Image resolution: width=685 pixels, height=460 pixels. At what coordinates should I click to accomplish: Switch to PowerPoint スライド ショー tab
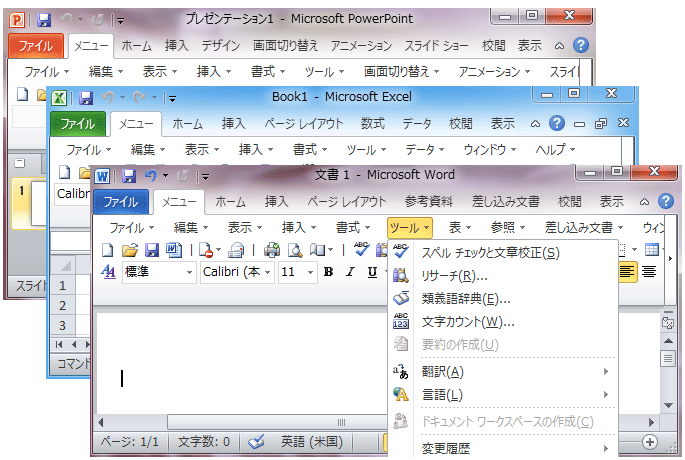tap(436, 45)
